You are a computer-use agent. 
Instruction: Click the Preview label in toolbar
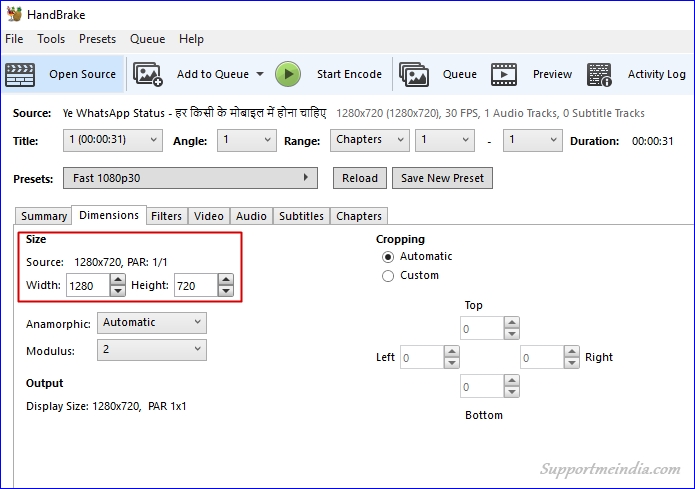click(552, 74)
